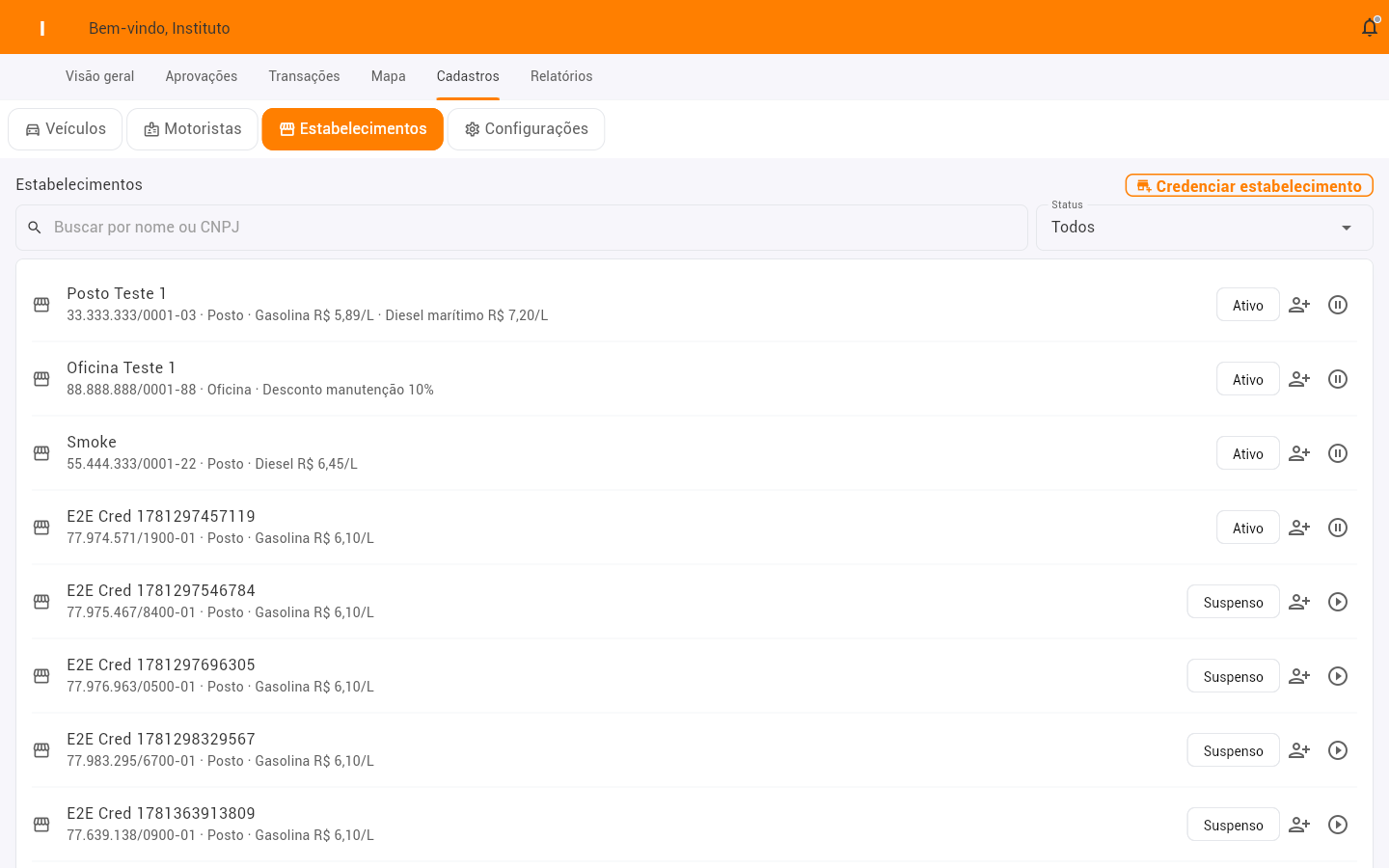
Task: Open the notifications bell icon
Action: tap(1370, 28)
